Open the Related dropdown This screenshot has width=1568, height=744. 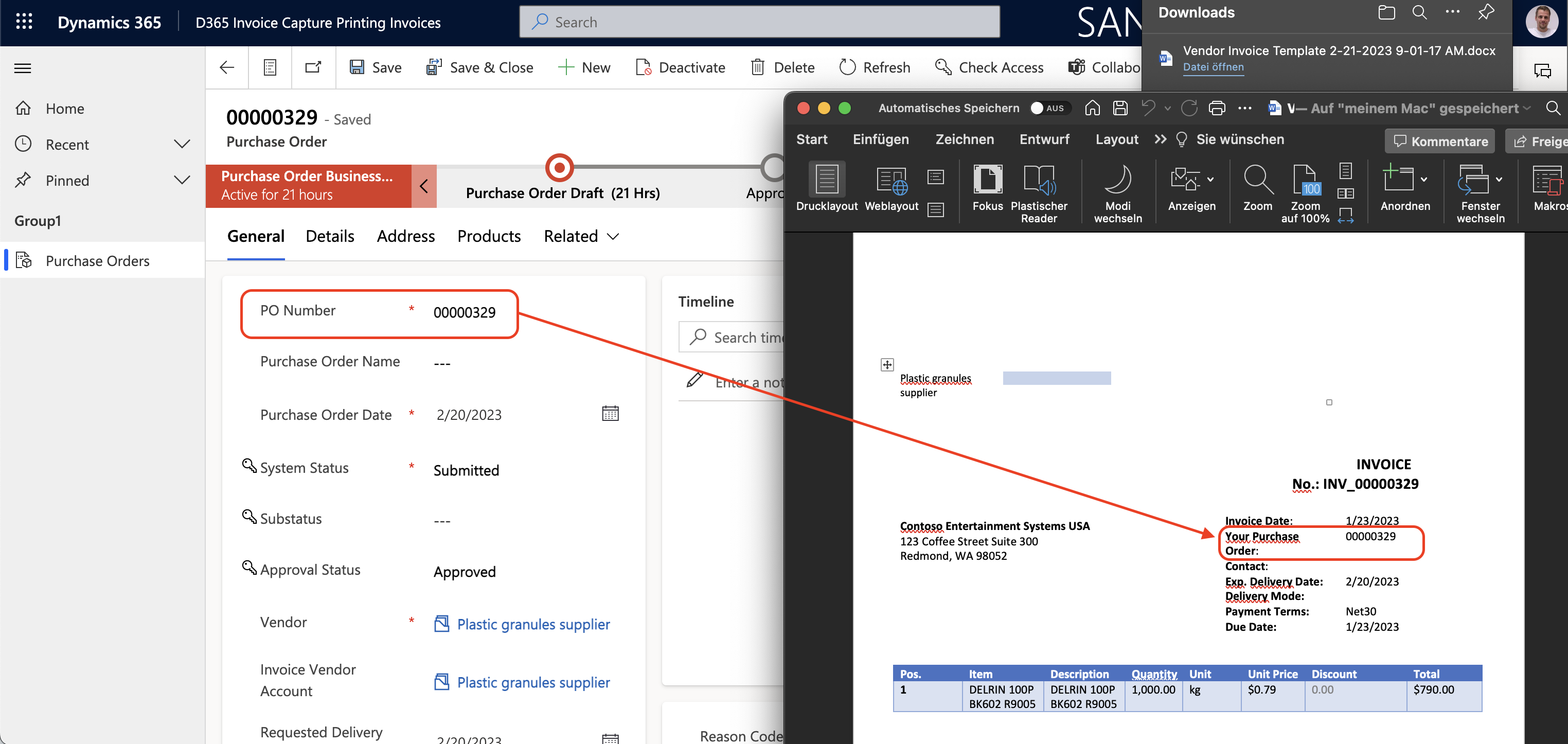coord(581,236)
